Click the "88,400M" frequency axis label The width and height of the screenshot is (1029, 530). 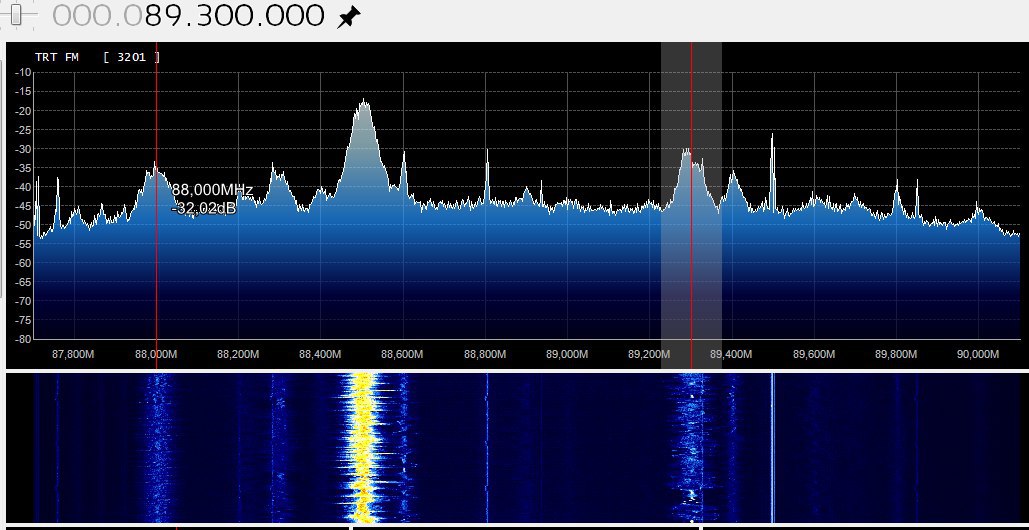(320, 354)
